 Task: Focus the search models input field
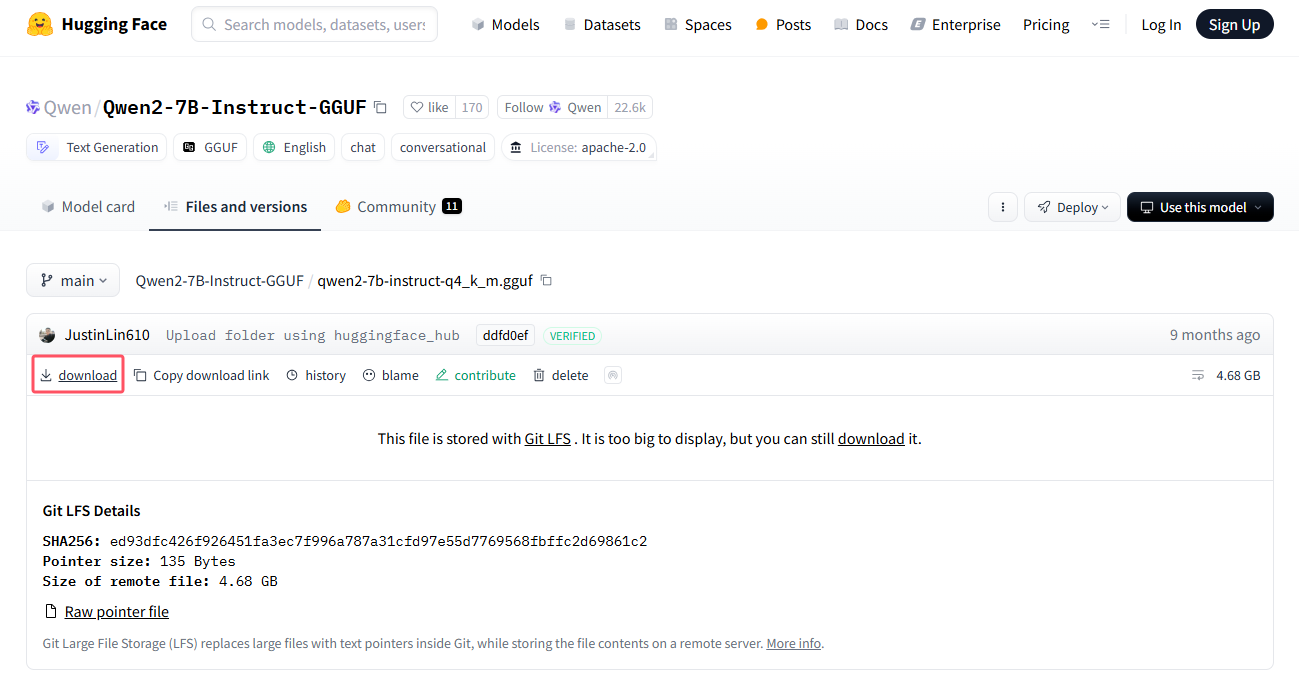[314, 24]
